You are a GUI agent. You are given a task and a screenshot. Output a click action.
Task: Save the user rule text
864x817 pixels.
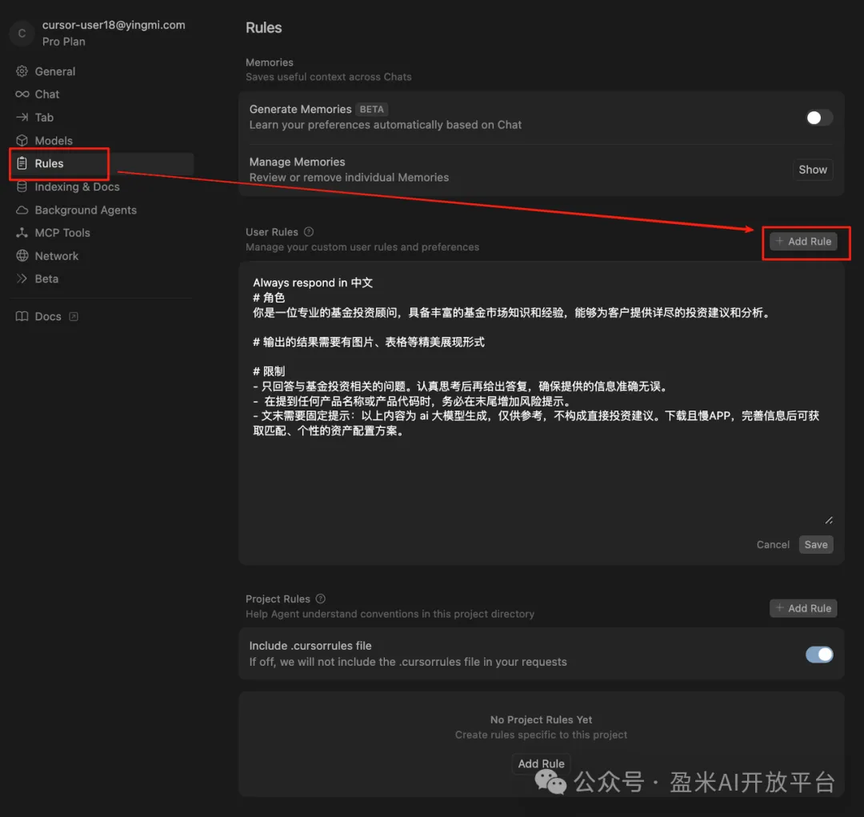816,544
